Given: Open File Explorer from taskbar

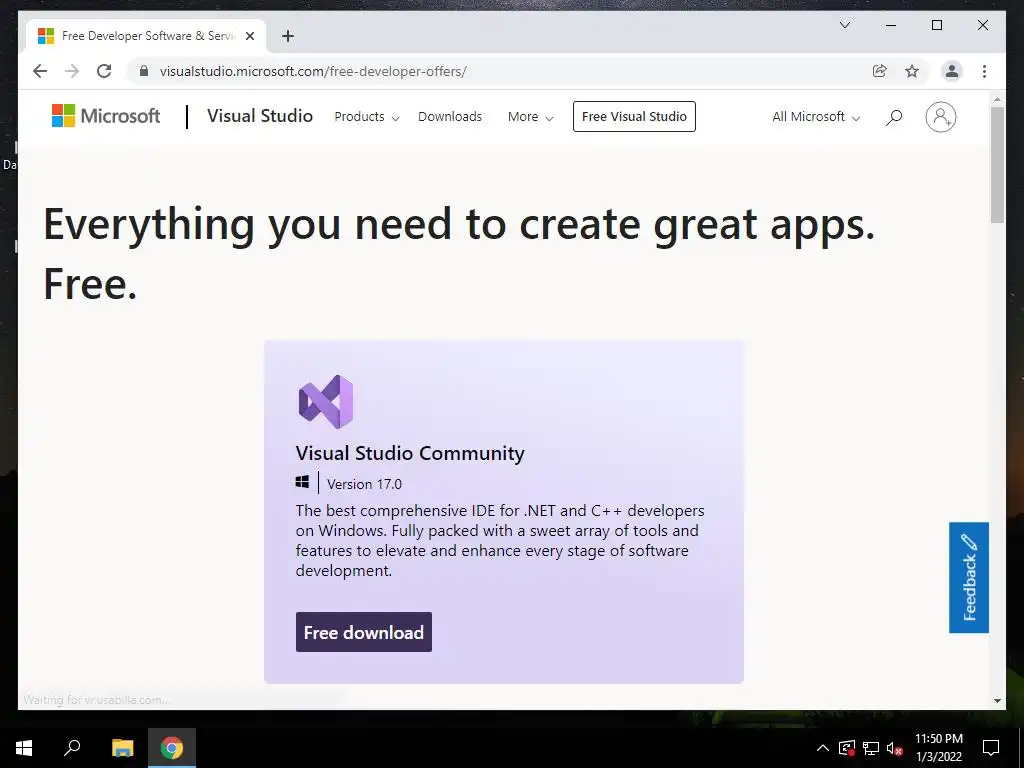Looking at the screenshot, I should pos(122,748).
